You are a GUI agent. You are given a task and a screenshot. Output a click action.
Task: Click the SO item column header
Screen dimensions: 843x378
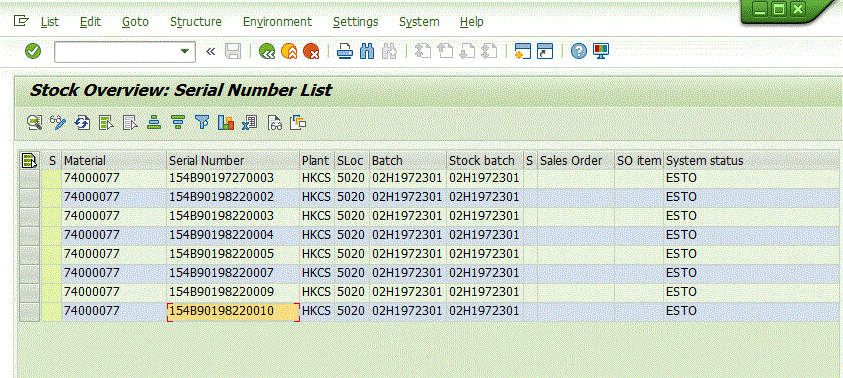click(639, 161)
